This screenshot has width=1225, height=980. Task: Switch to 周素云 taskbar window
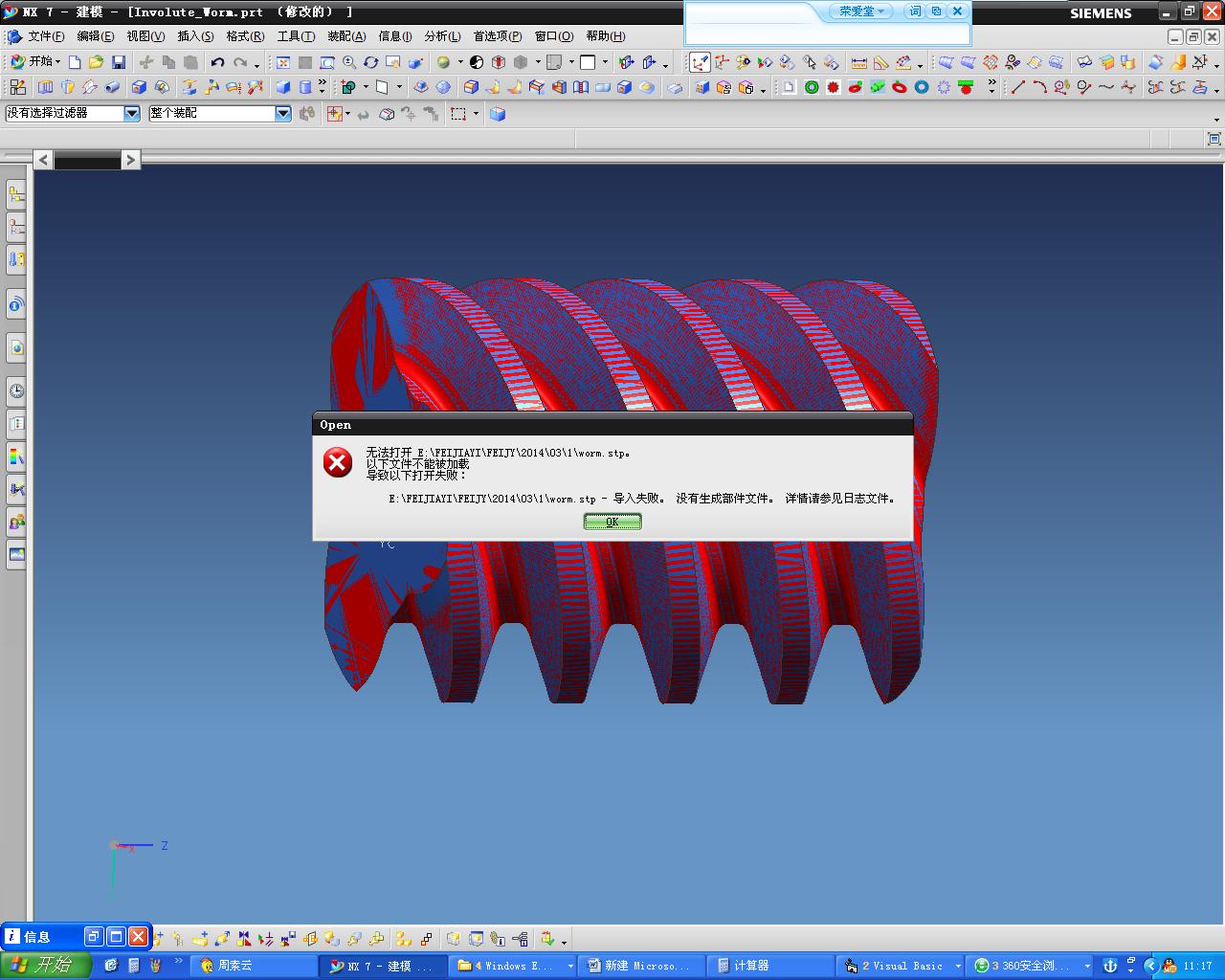point(255,966)
